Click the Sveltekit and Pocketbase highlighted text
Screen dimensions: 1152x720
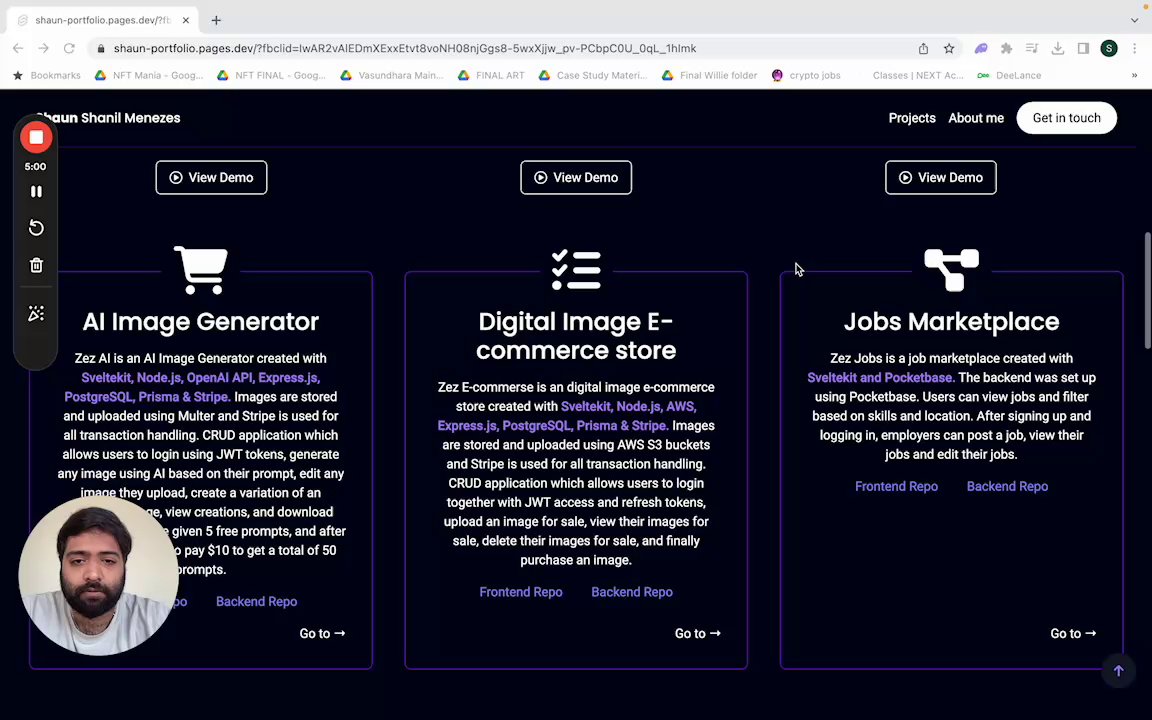coord(881,378)
